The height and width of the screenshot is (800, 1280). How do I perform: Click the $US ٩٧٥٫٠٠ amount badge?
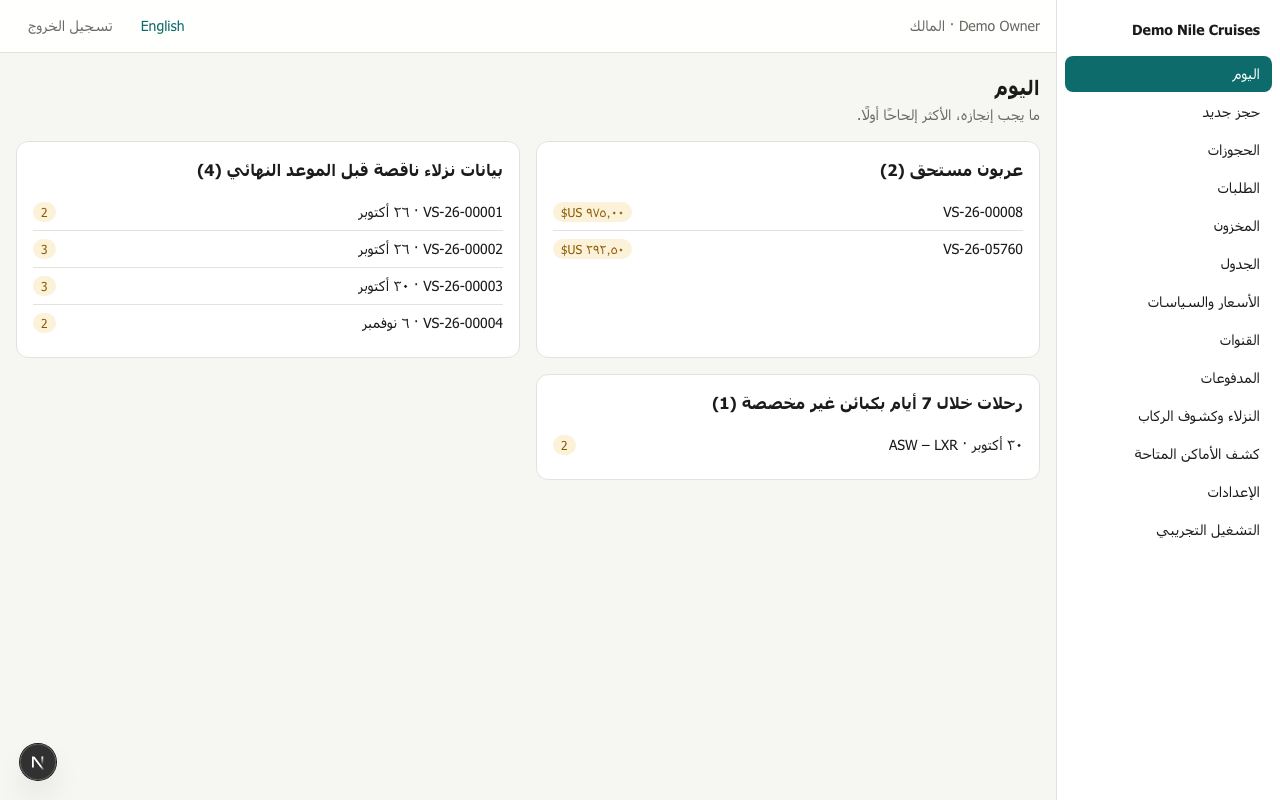tap(592, 212)
